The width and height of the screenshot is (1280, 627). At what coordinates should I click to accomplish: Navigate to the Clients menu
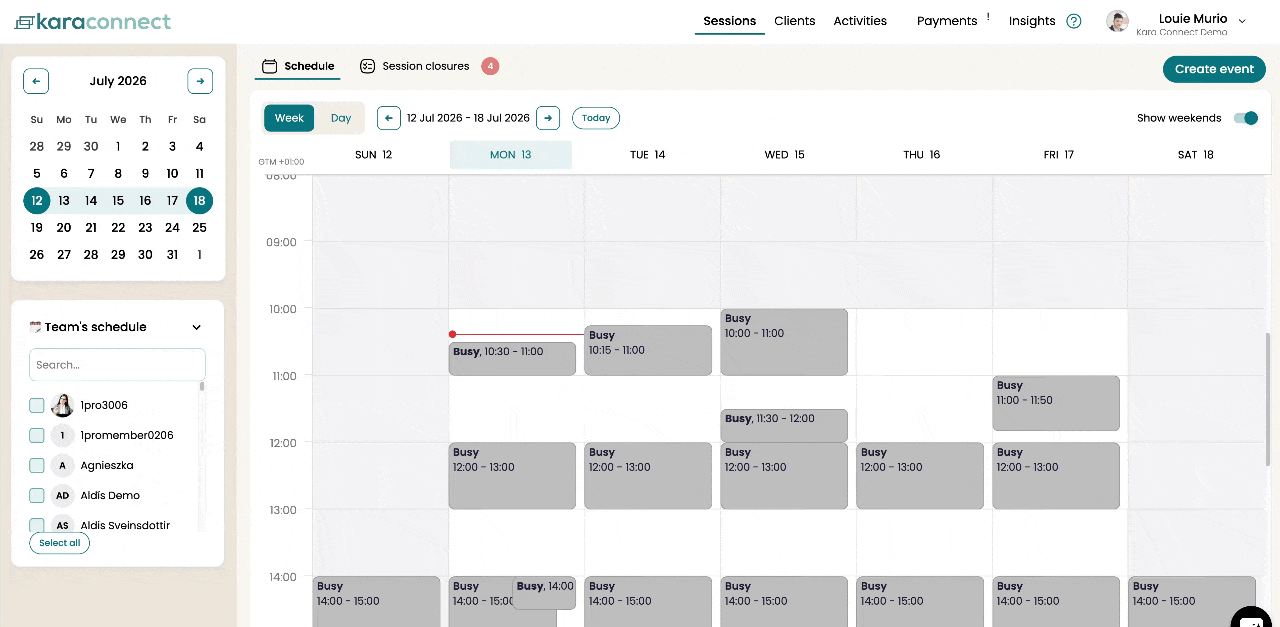[x=795, y=21]
